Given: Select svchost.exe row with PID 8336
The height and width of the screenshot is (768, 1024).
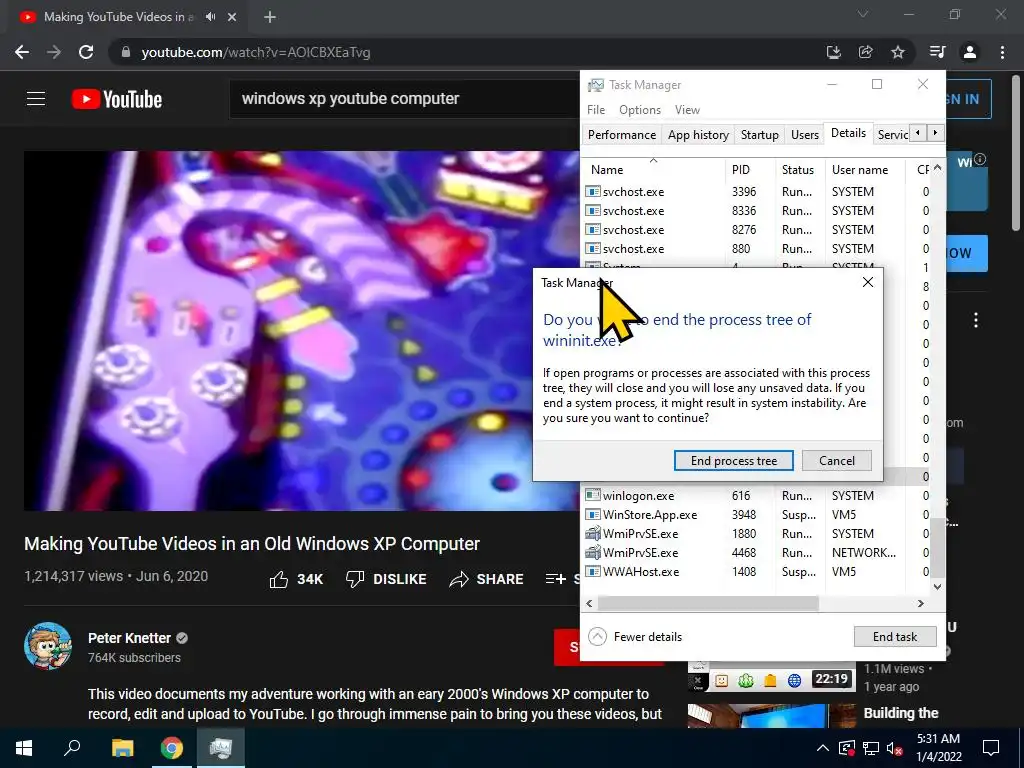Looking at the screenshot, I should (x=756, y=211).
